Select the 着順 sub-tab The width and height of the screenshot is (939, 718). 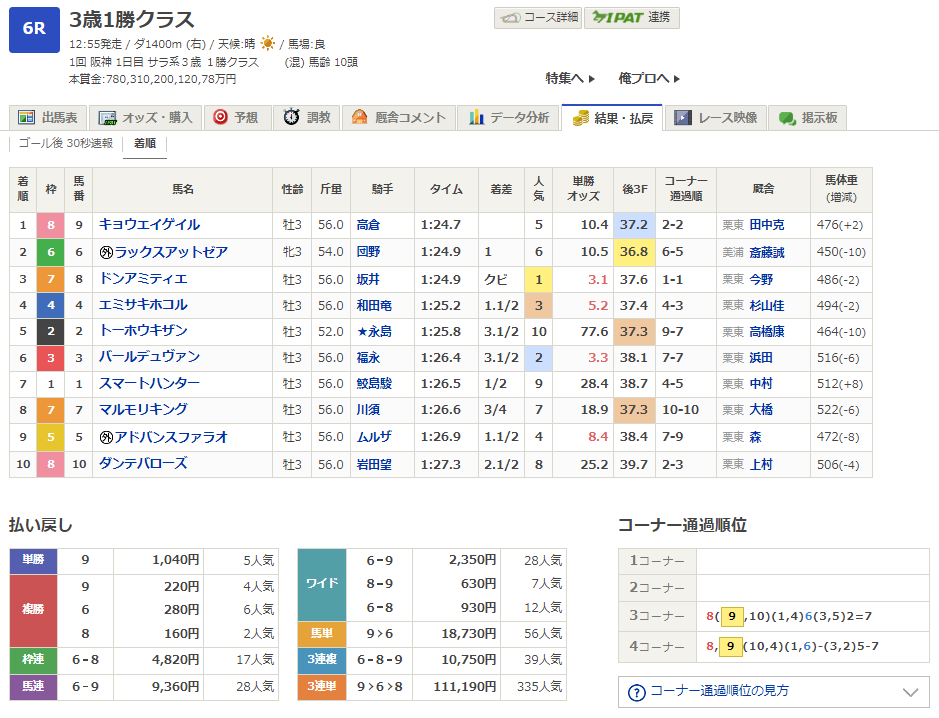pos(144,143)
